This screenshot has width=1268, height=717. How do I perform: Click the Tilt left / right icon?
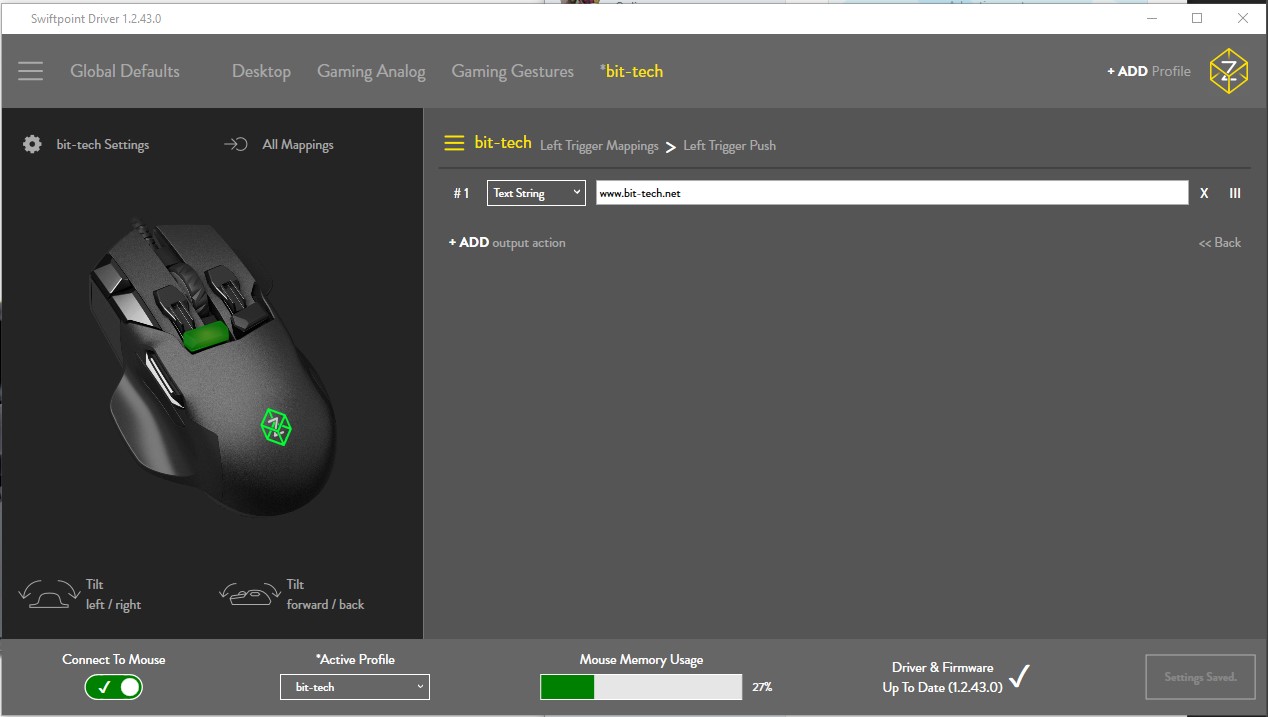point(49,594)
